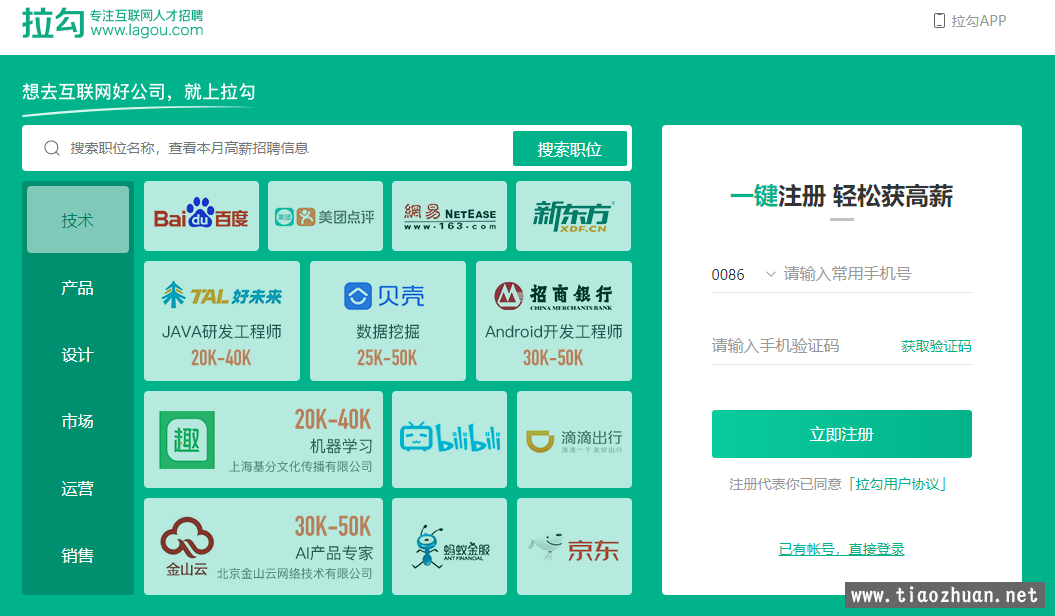The image size is (1055, 616).
Task: Click 机器学习 job title
Action: 341,446
